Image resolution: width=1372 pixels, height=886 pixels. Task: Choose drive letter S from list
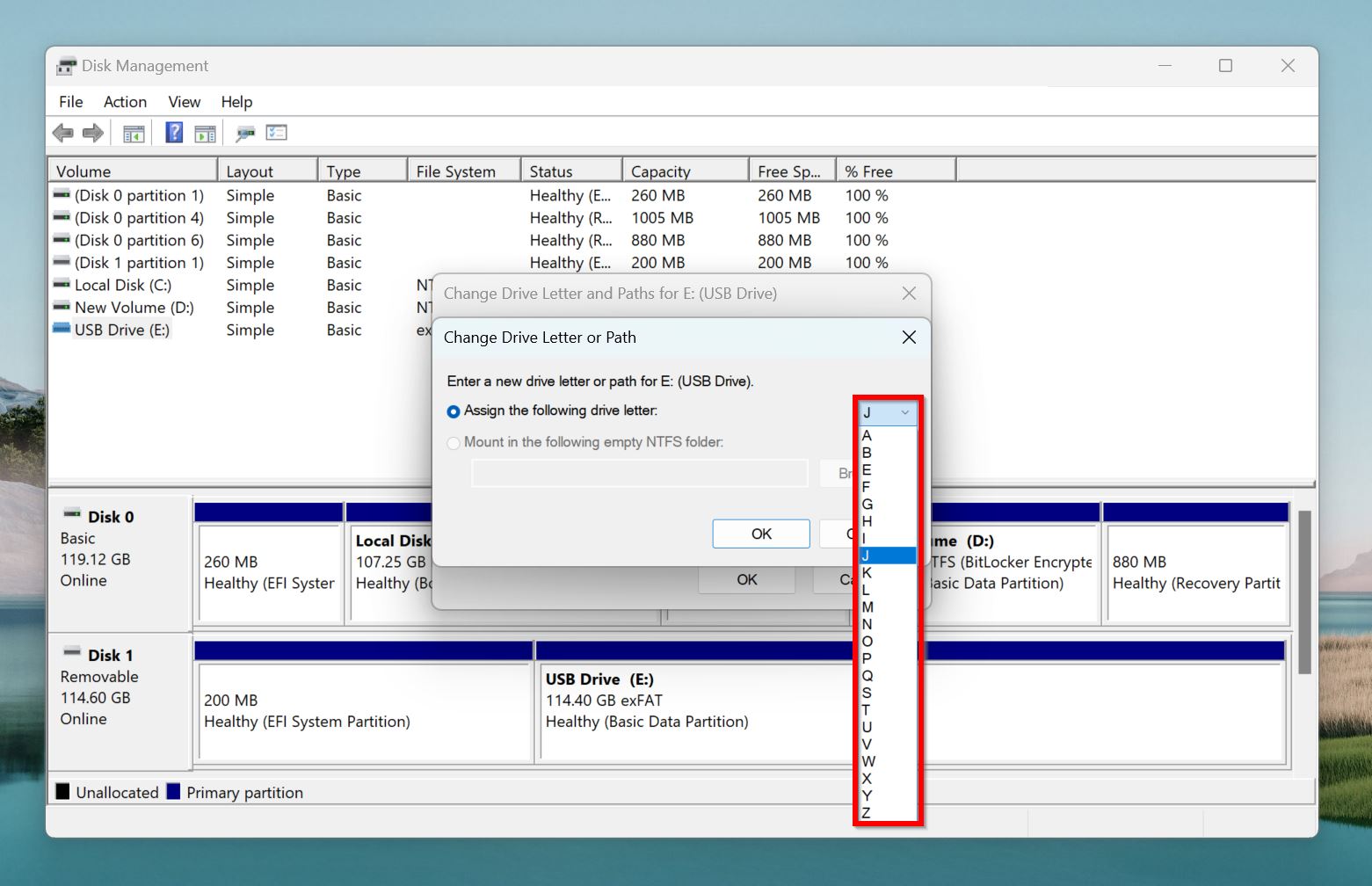point(888,693)
